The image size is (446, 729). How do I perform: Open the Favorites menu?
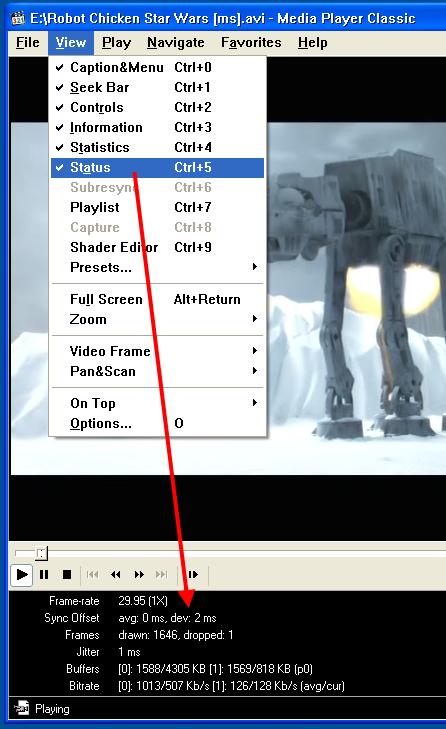(x=251, y=43)
